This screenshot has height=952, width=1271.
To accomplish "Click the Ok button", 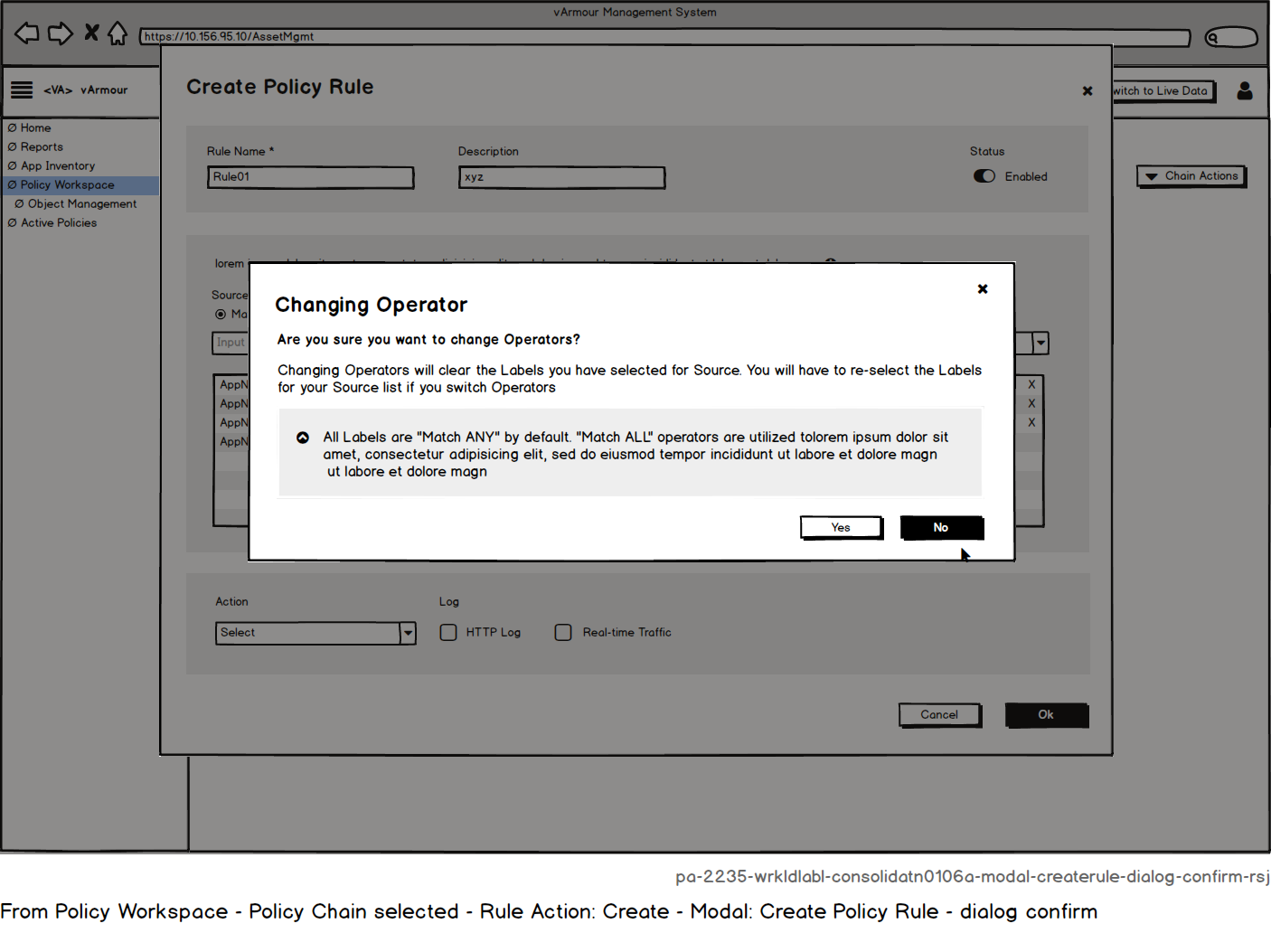I will (x=1047, y=715).
